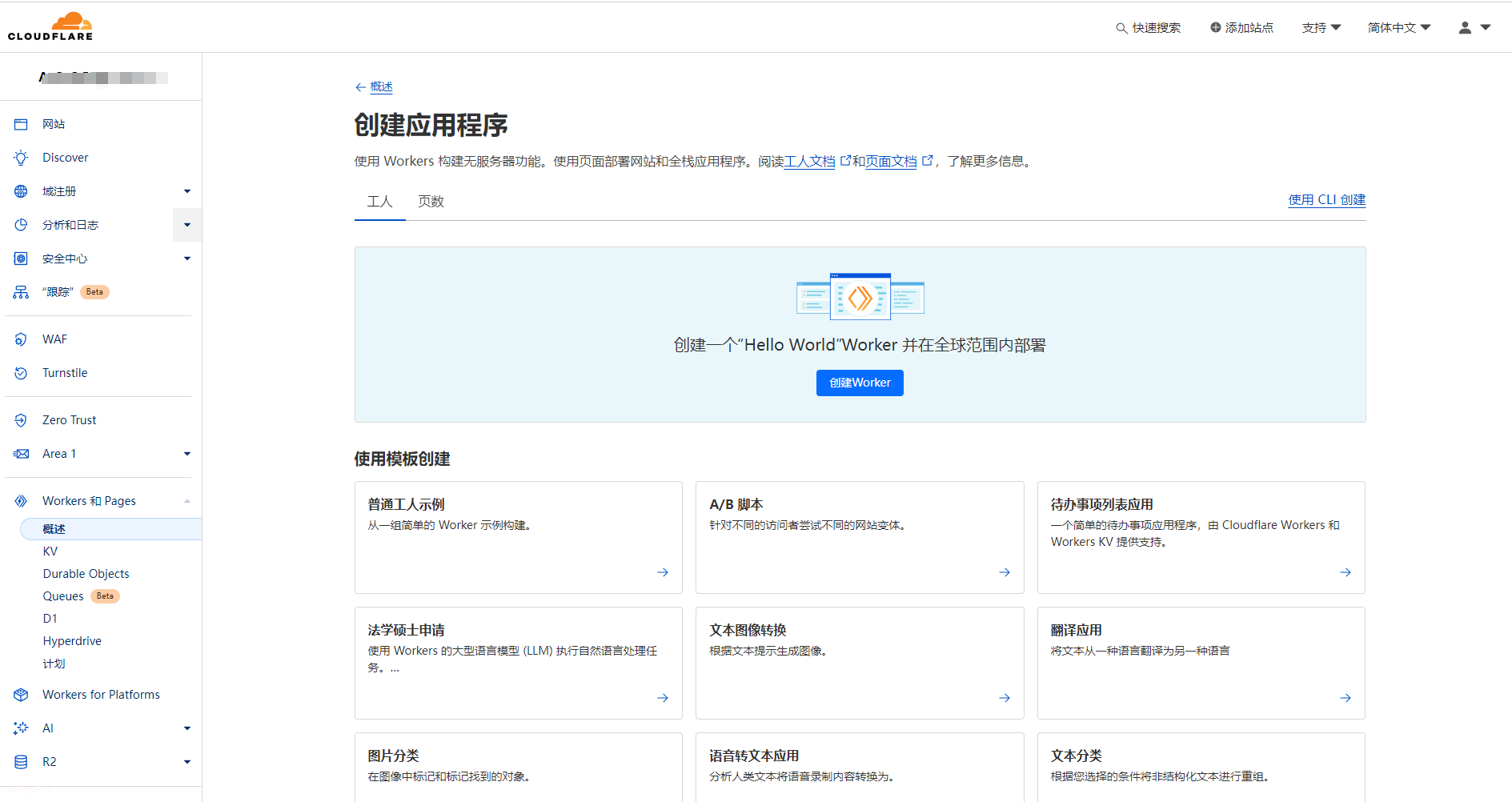Viewport: 1512px width, 802px height.
Task: Open Hyperdrive in the sidebar
Action: point(72,641)
